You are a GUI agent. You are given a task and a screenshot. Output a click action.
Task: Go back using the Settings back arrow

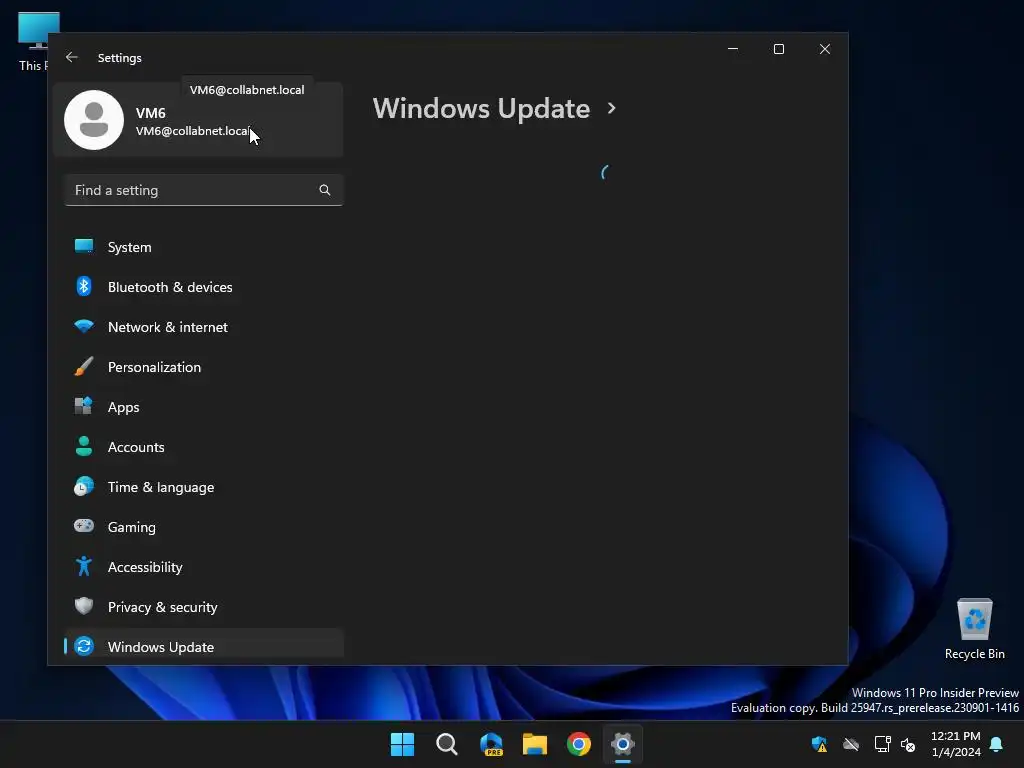pos(72,57)
